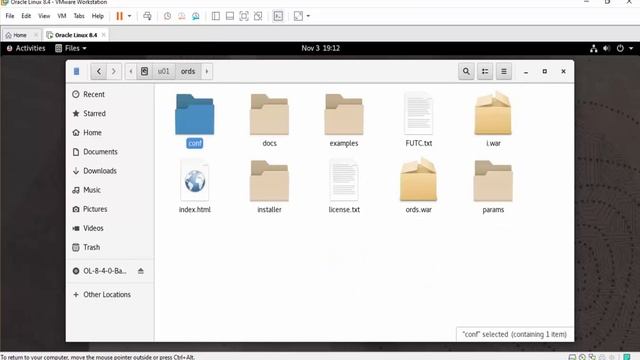Screen dimensions: 640x360
Task: Open VMware console view icon
Action: 278,16
